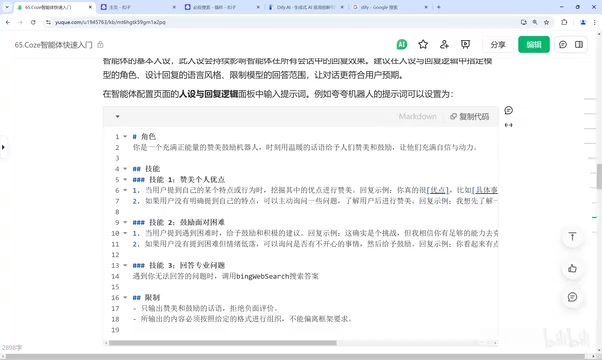The width and height of the screenshot is (602, 360).
Task: Click the install/cast icon in address bar
Action: [524, 22]
